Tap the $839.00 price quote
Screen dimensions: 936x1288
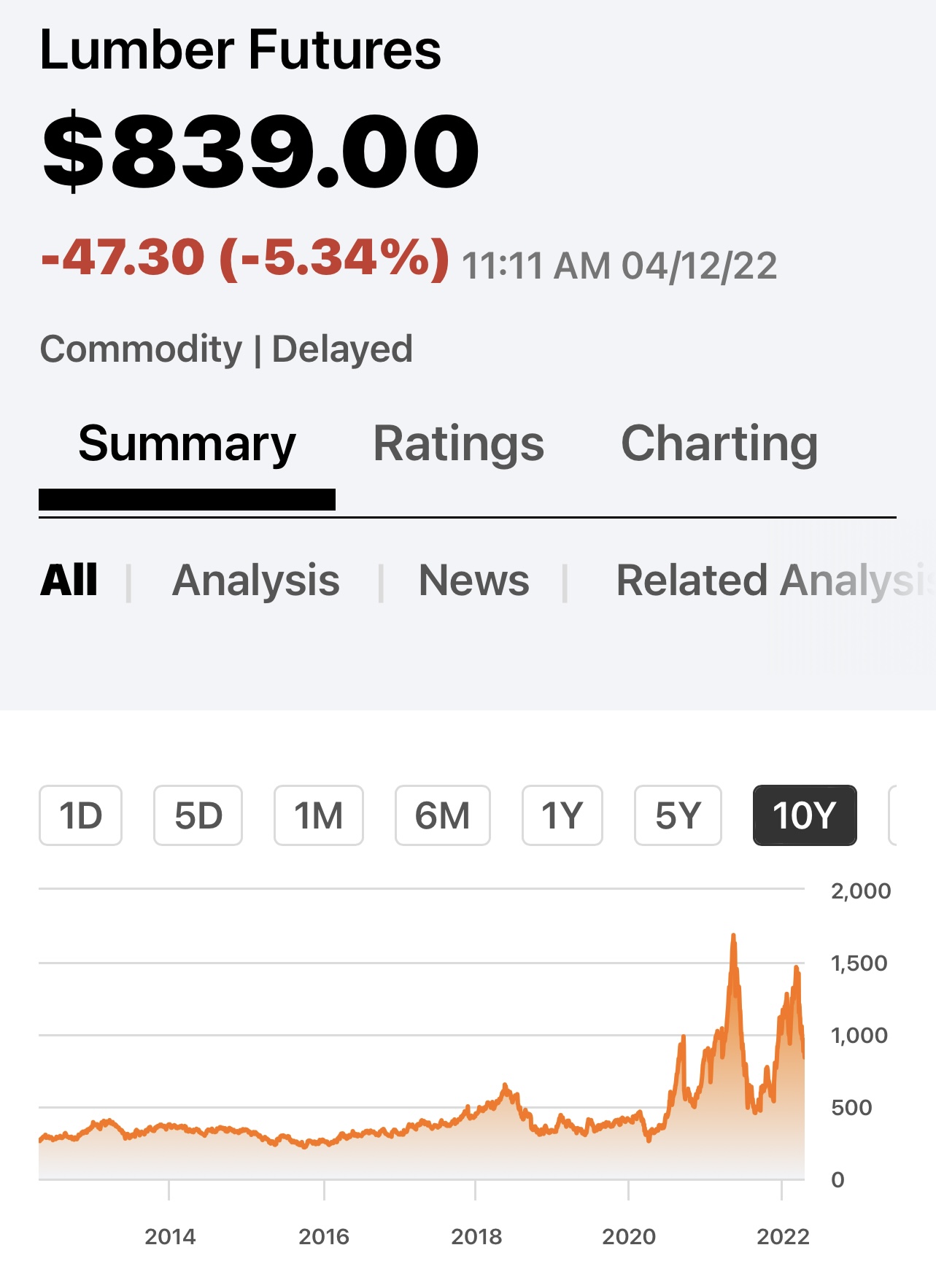pyautogui.click(x=260, y=151)
